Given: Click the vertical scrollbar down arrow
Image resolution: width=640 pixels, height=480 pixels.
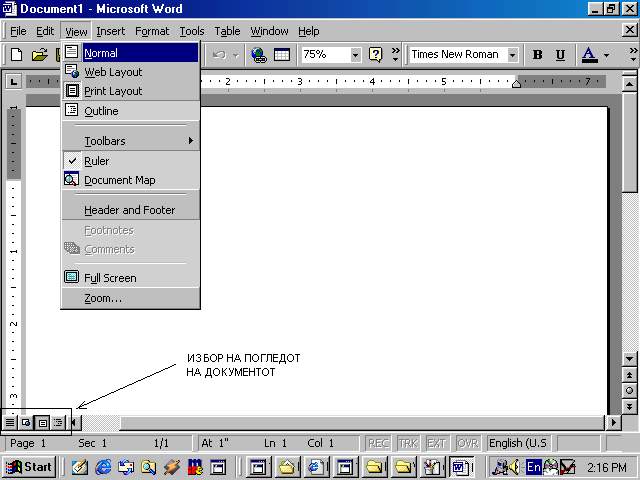Looking at the screenshot, I should pyautogui.click(x=629, y=359).
